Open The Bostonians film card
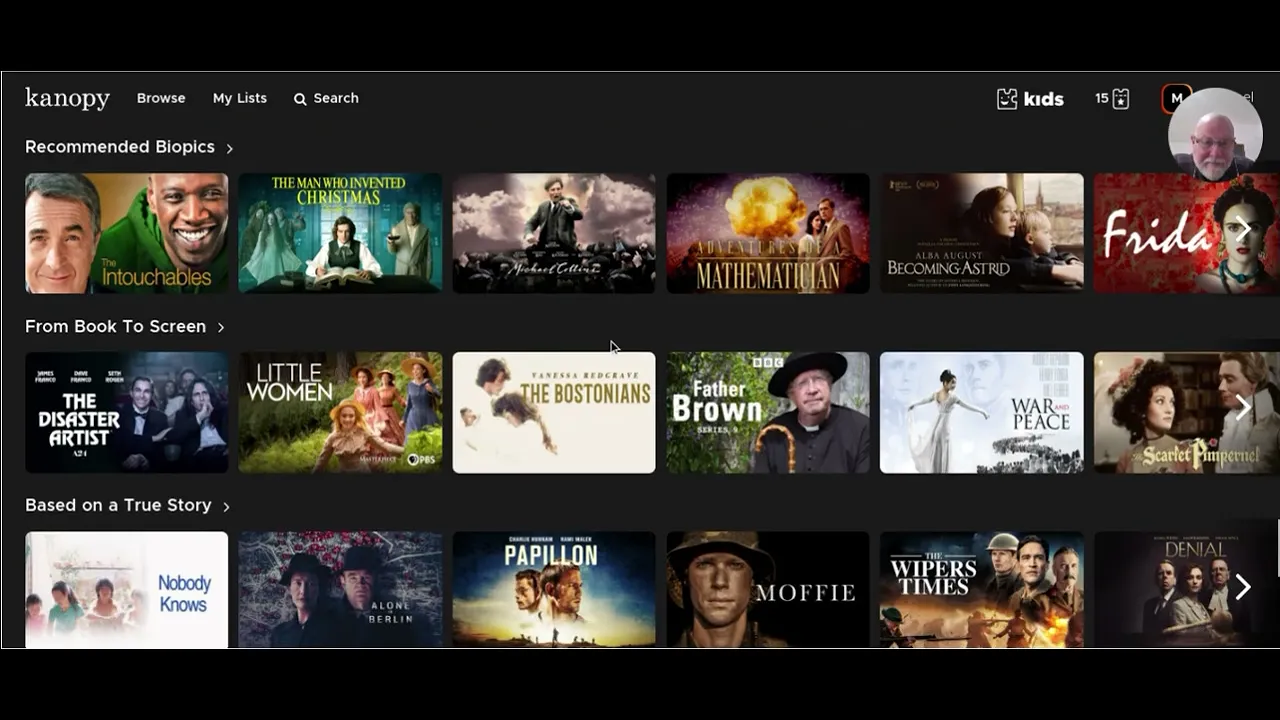 pos(554,412)
